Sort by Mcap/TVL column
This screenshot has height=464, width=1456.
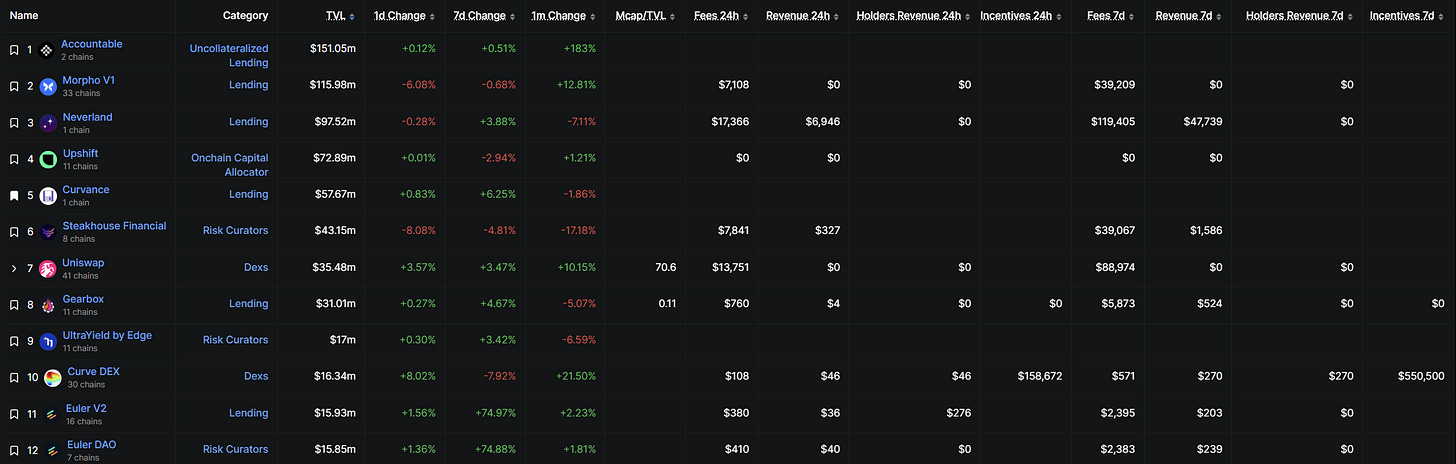(x=646, y=16)
